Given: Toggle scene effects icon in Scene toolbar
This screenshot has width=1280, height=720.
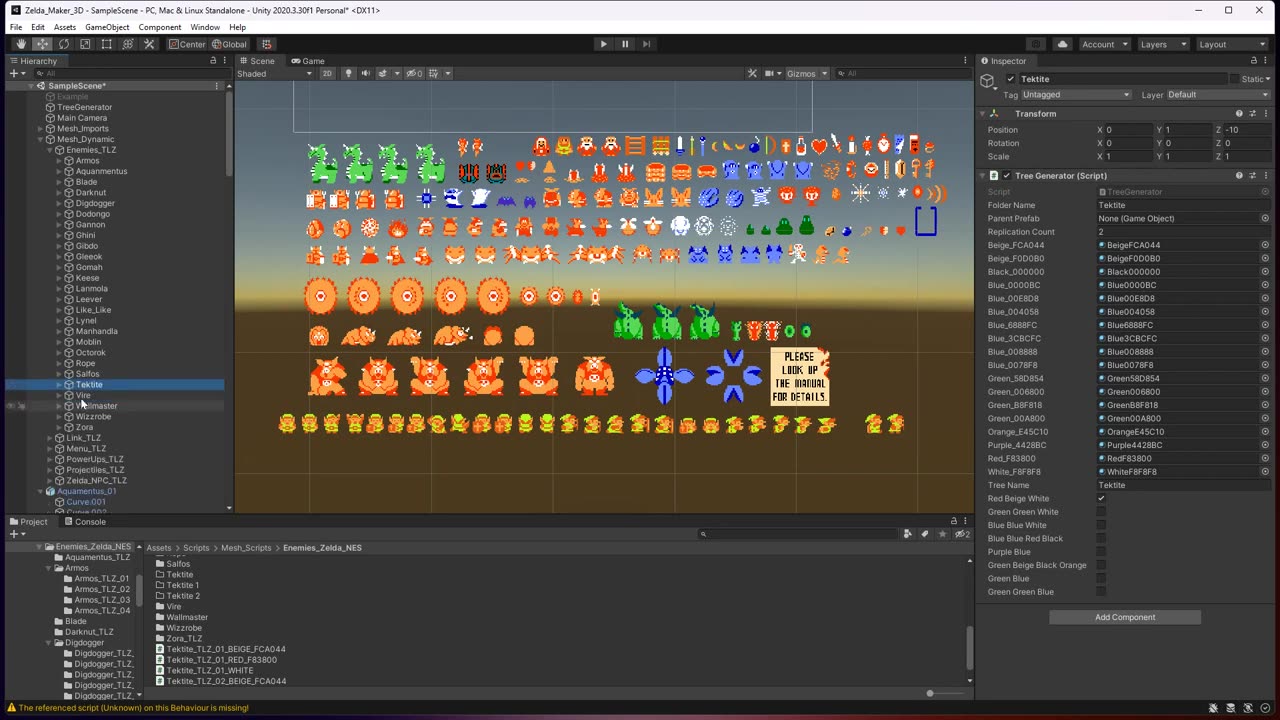Looking at the screenshot, I should pyautogui.click(x=382, y=73).
